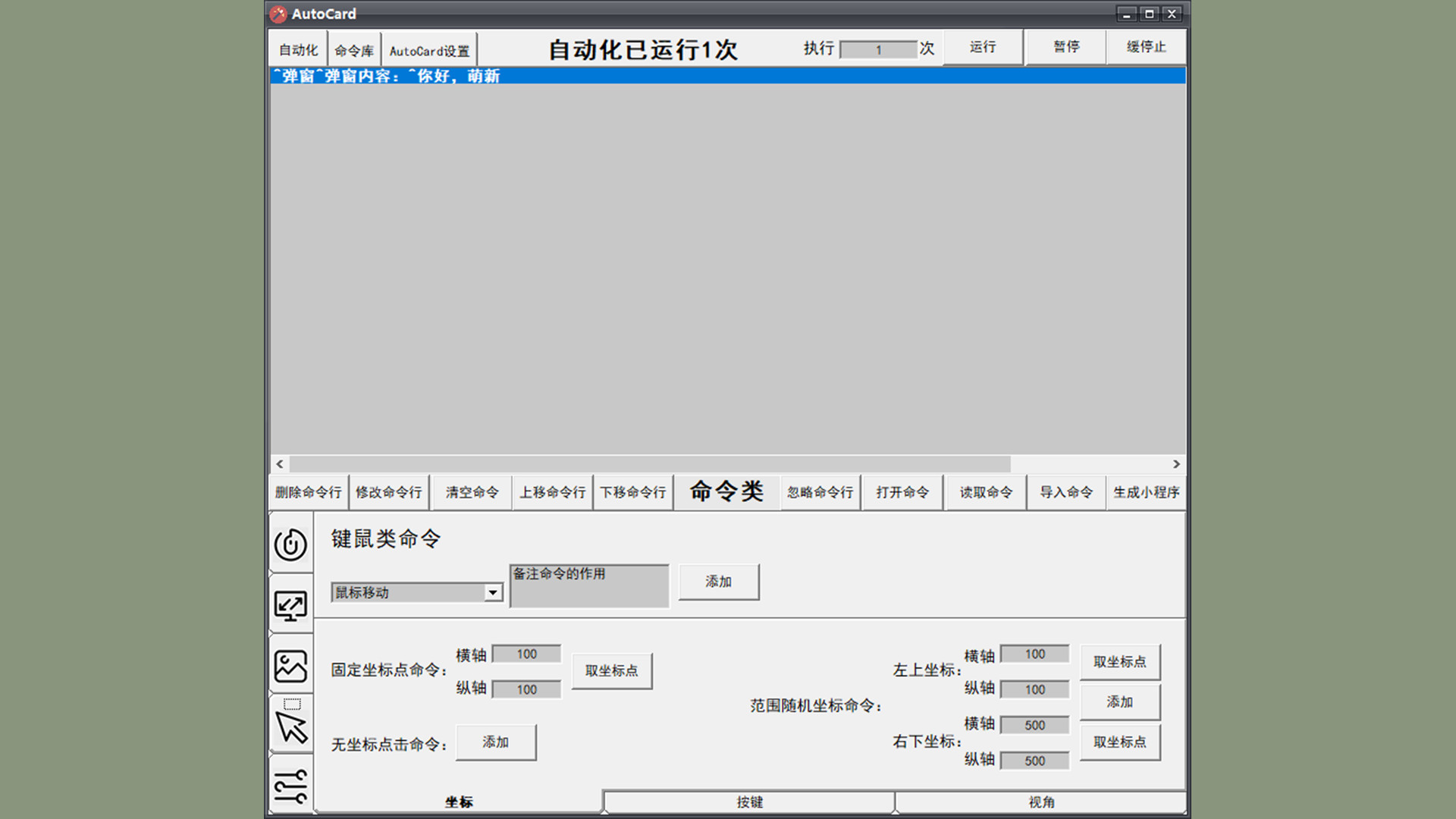This screenshot has width=1456, height=819.
Task: Close the AutoCard window
Action: 1172,14
